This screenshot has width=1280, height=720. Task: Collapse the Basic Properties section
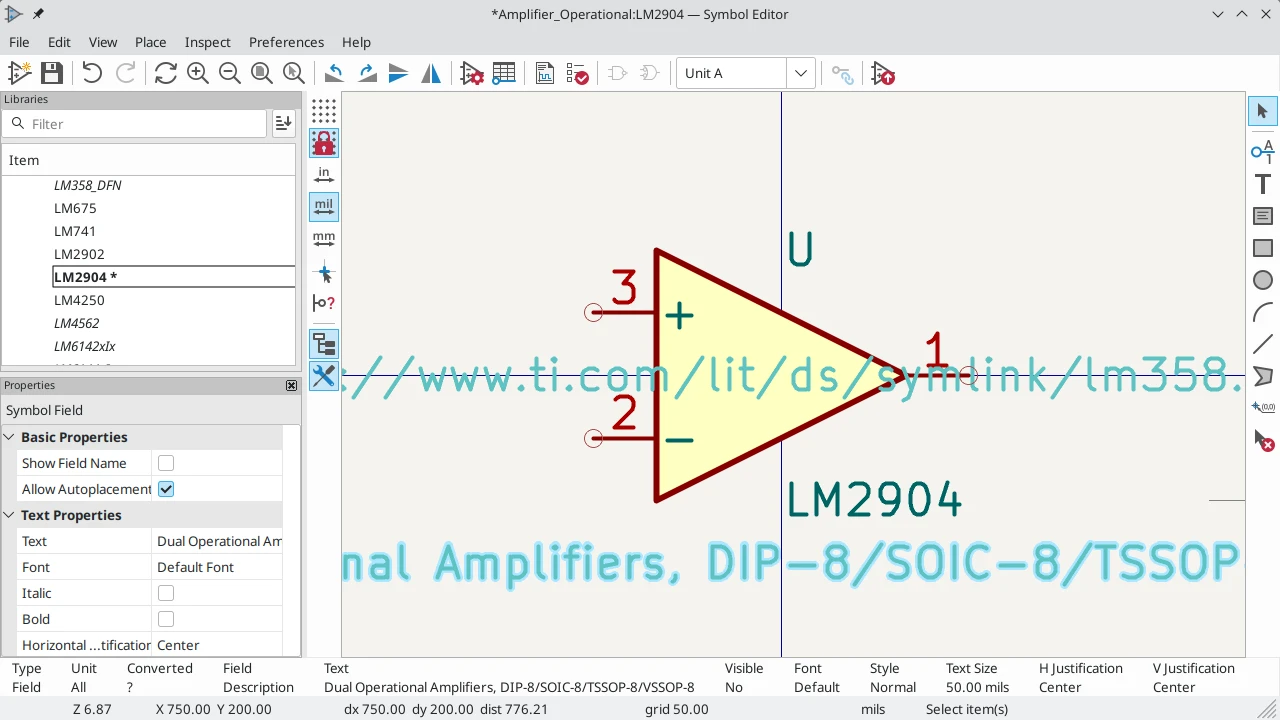(9, 437)
